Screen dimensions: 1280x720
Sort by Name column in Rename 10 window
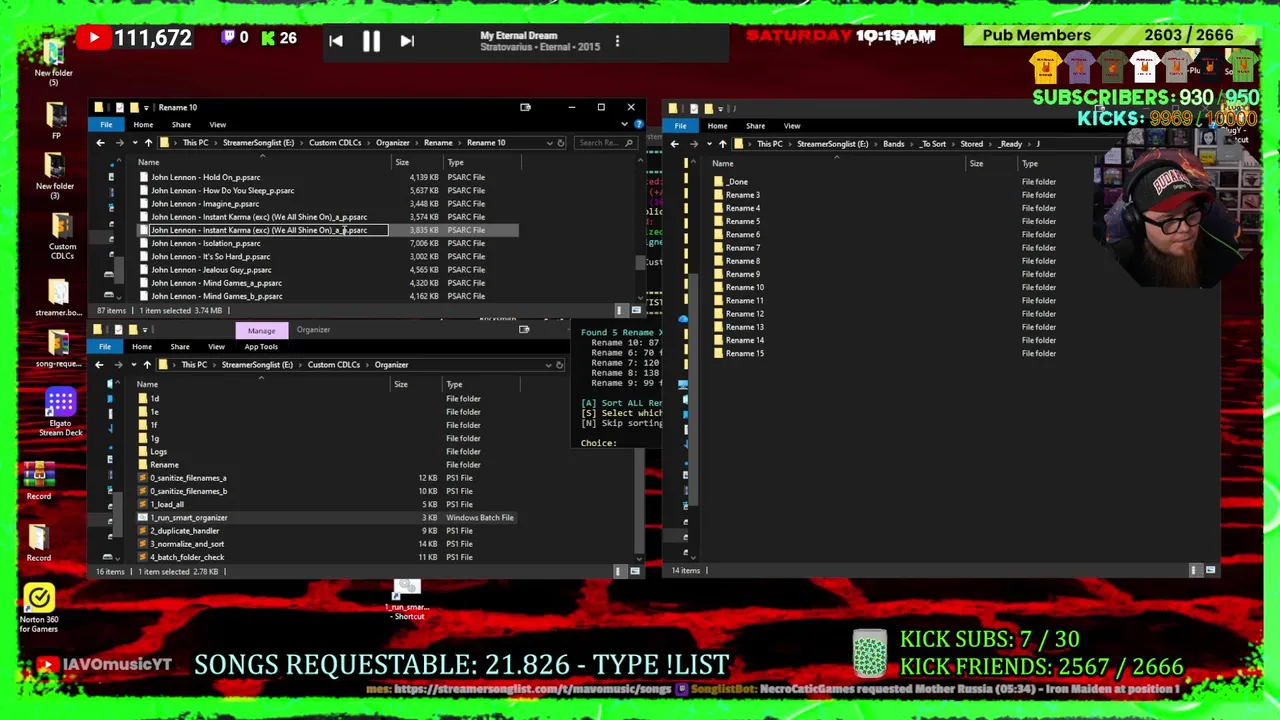pyautogui.click(x=148, y=162)
